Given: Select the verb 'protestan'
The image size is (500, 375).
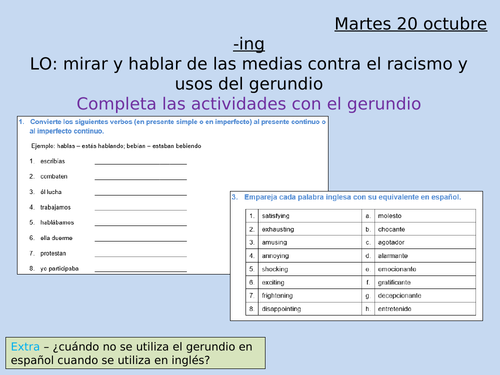Looking at the screenshot, I should [53, 253].
